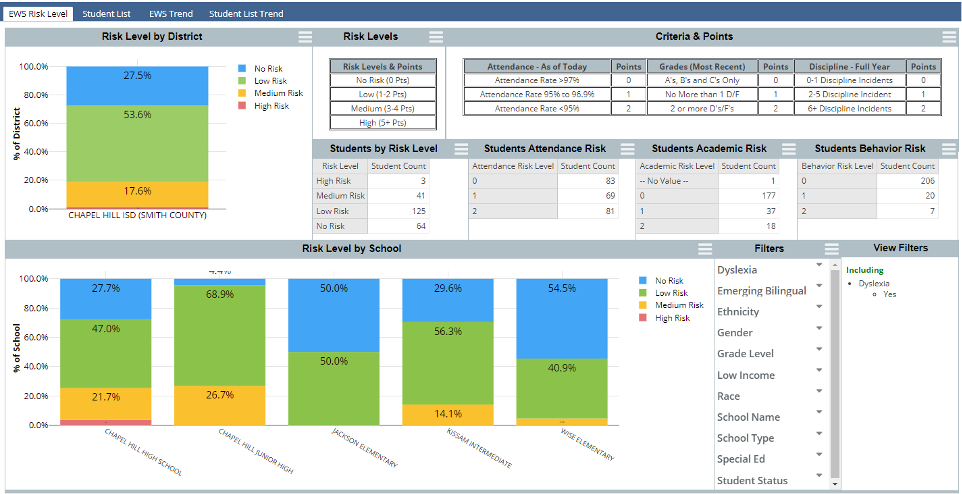Click the Filters panel vertical scrollbar

point(834,373)
